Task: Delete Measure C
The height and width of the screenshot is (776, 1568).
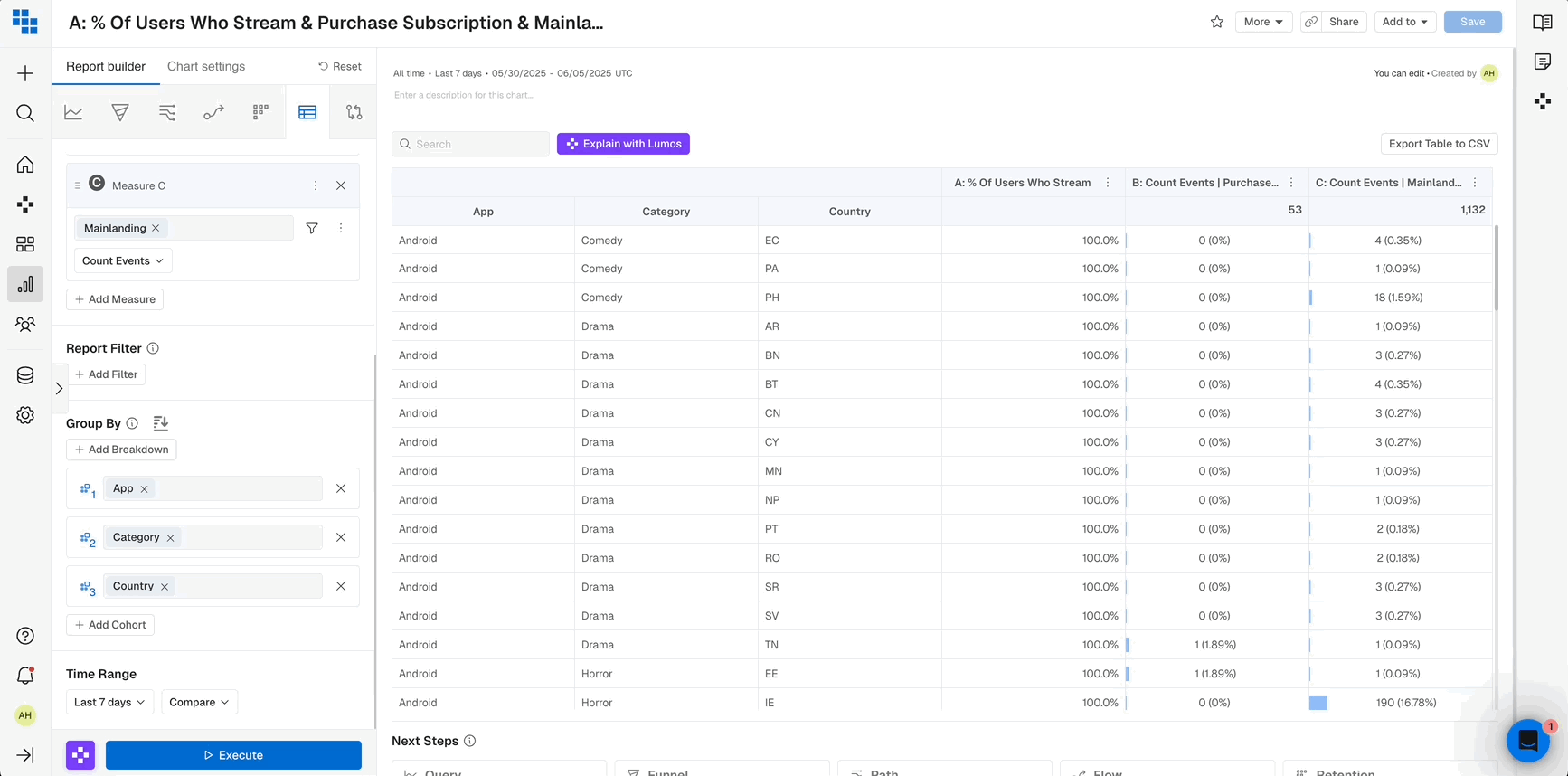Action: (x=341, y=185)
